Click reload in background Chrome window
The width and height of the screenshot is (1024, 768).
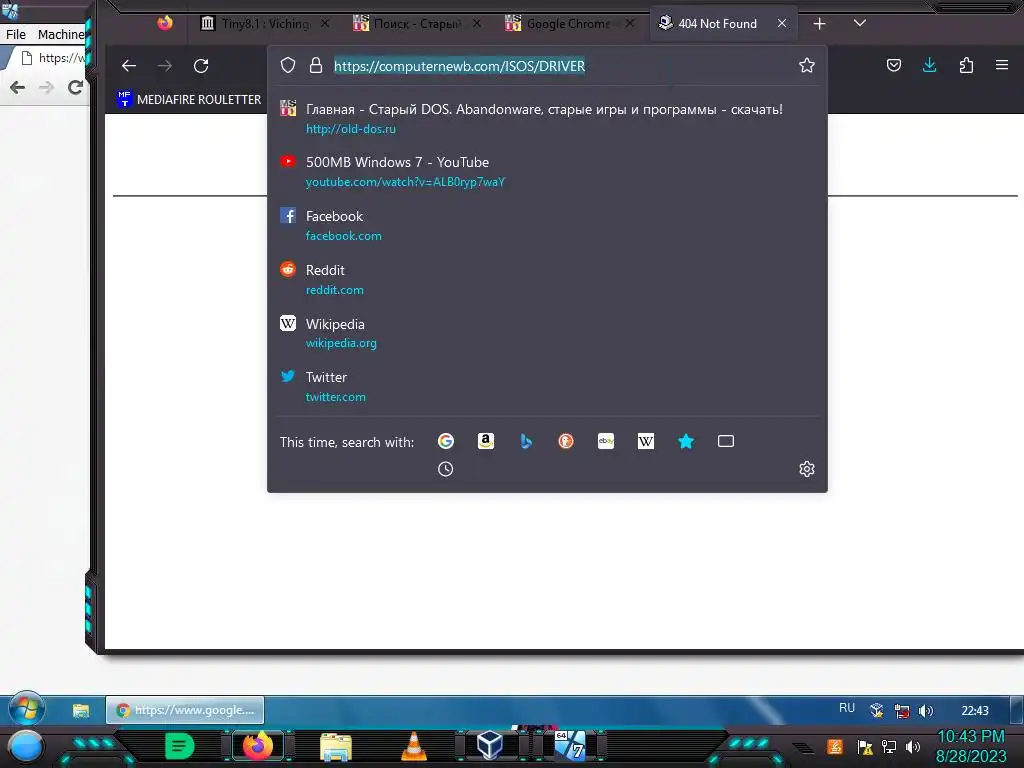tap(75, 87)
